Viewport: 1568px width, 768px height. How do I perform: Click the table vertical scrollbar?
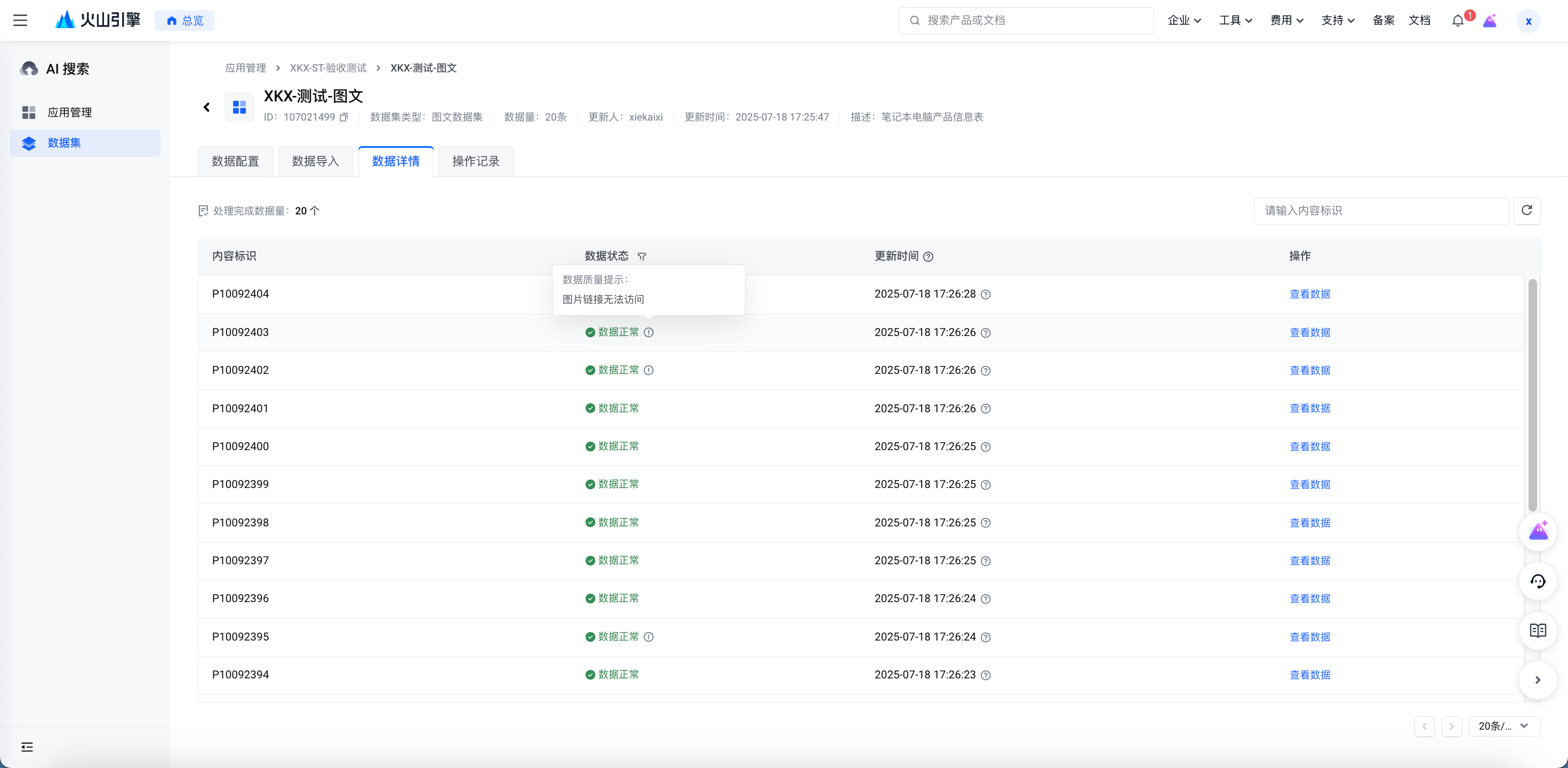point(1532,396)
